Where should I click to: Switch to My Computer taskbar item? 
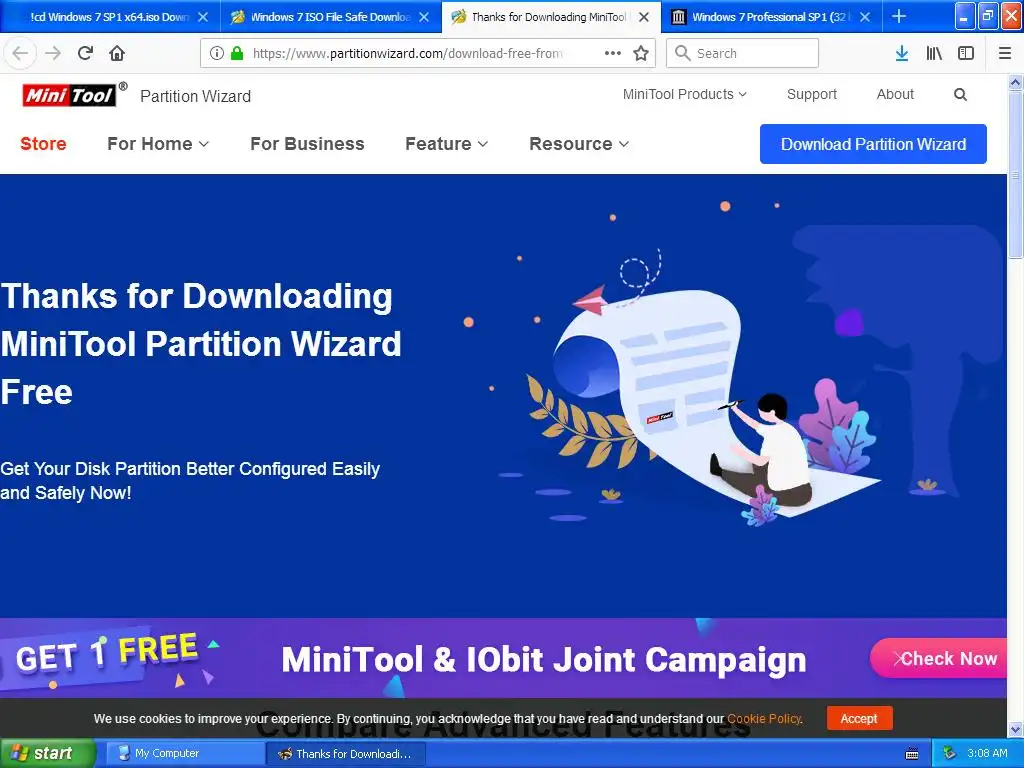coord(185,754)
